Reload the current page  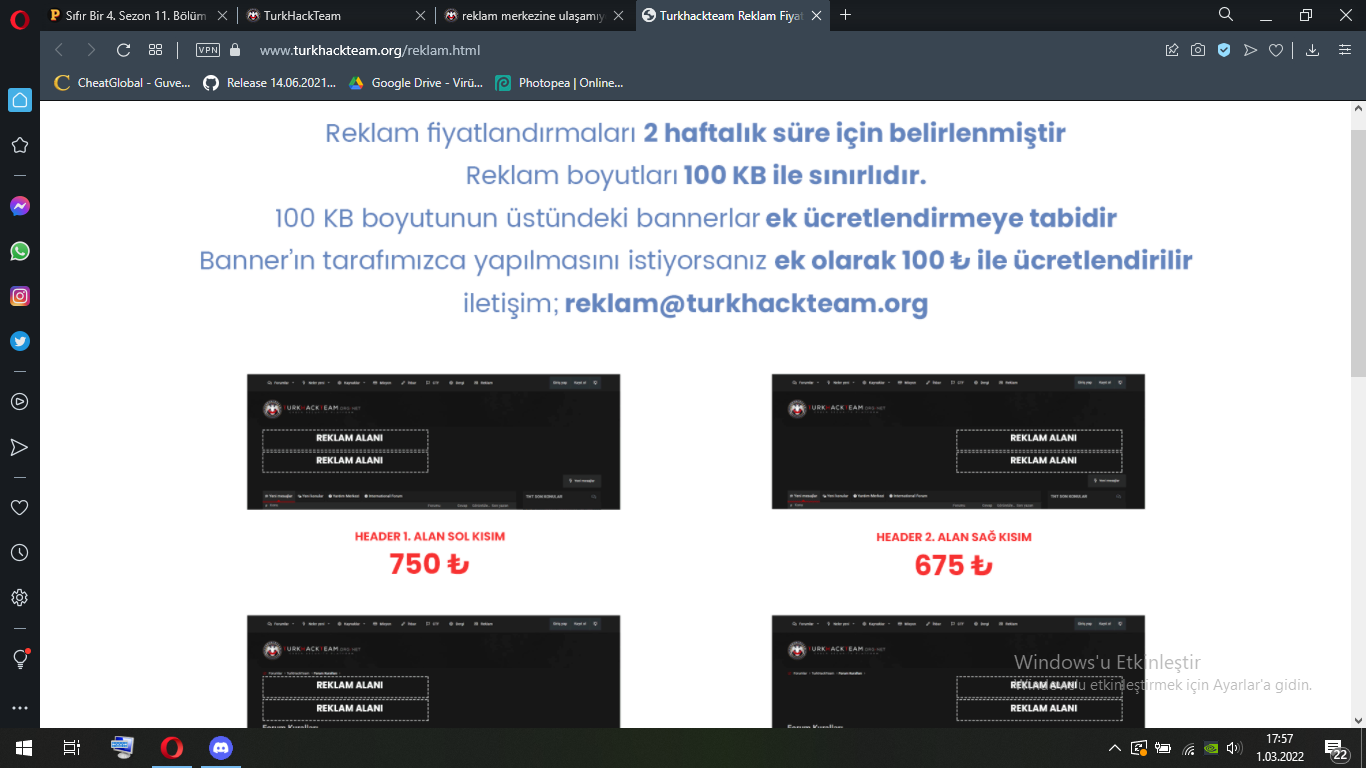[x=124, y=50]
